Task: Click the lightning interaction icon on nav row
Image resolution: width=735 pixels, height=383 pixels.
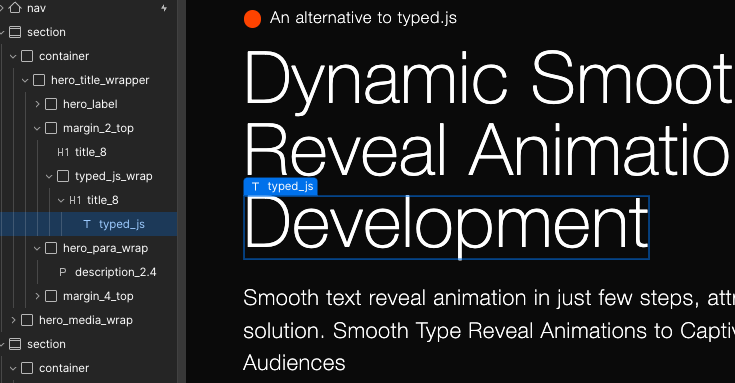Action: coord(164,8)
